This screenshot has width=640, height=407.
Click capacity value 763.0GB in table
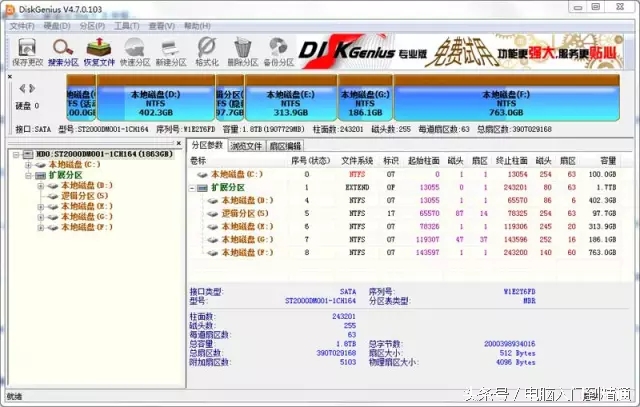tap(602, 253)
